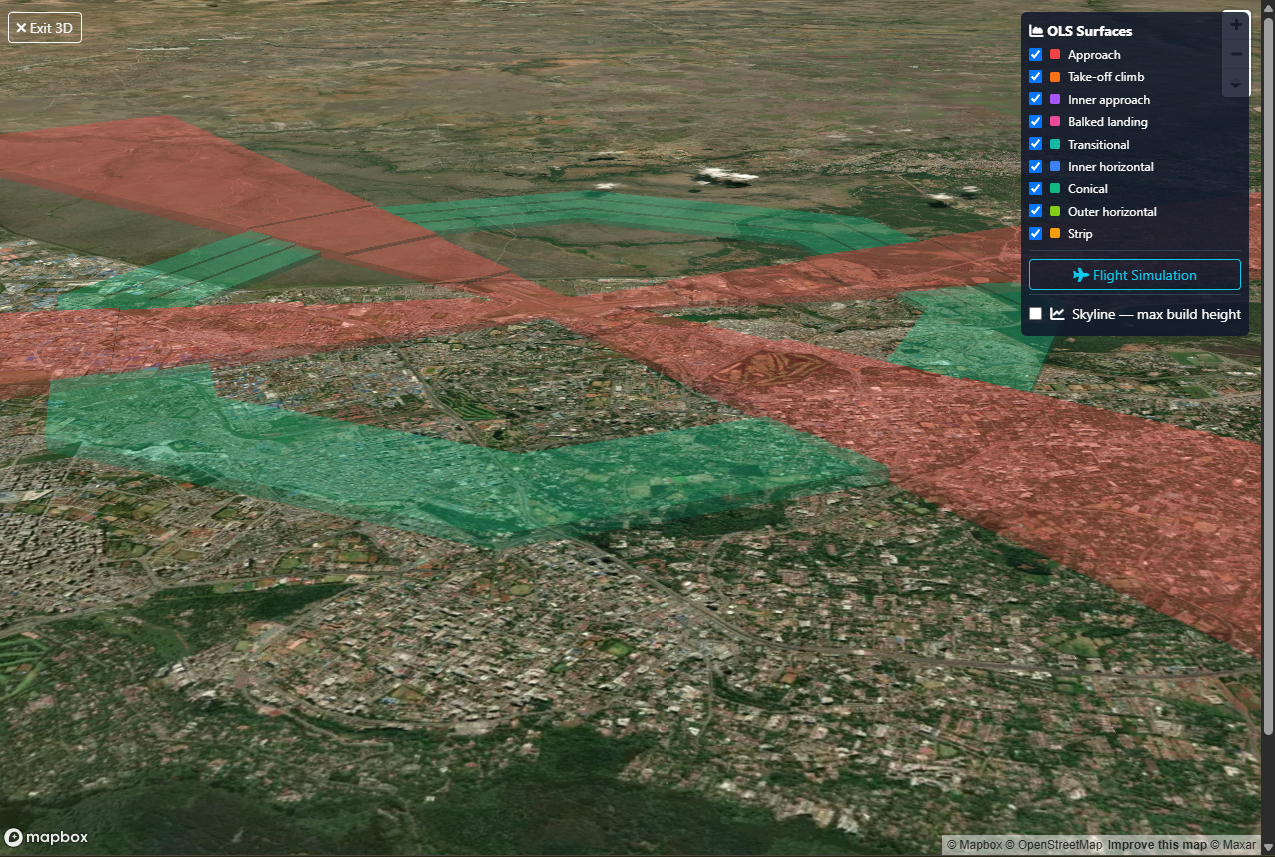Click the 'Strip' label text
This screenshot has height=857, width=1275.
(1080, 234)
